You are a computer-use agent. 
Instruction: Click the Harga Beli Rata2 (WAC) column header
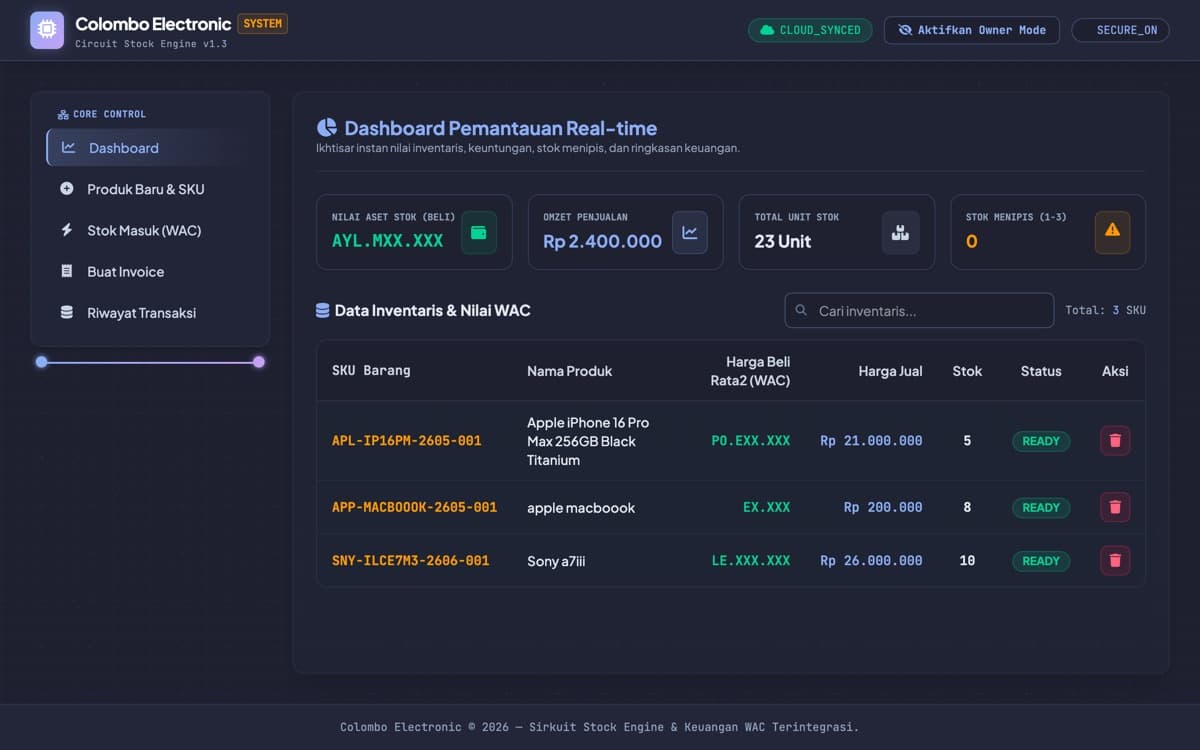click(x=750, y=371)
